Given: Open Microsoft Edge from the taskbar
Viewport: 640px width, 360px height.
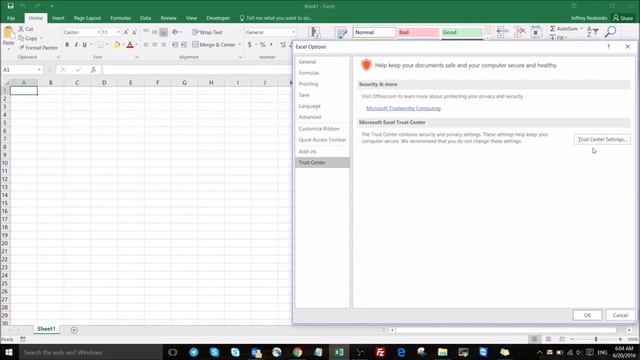Looking at the screenshot, I should click(x=401, y=352).
